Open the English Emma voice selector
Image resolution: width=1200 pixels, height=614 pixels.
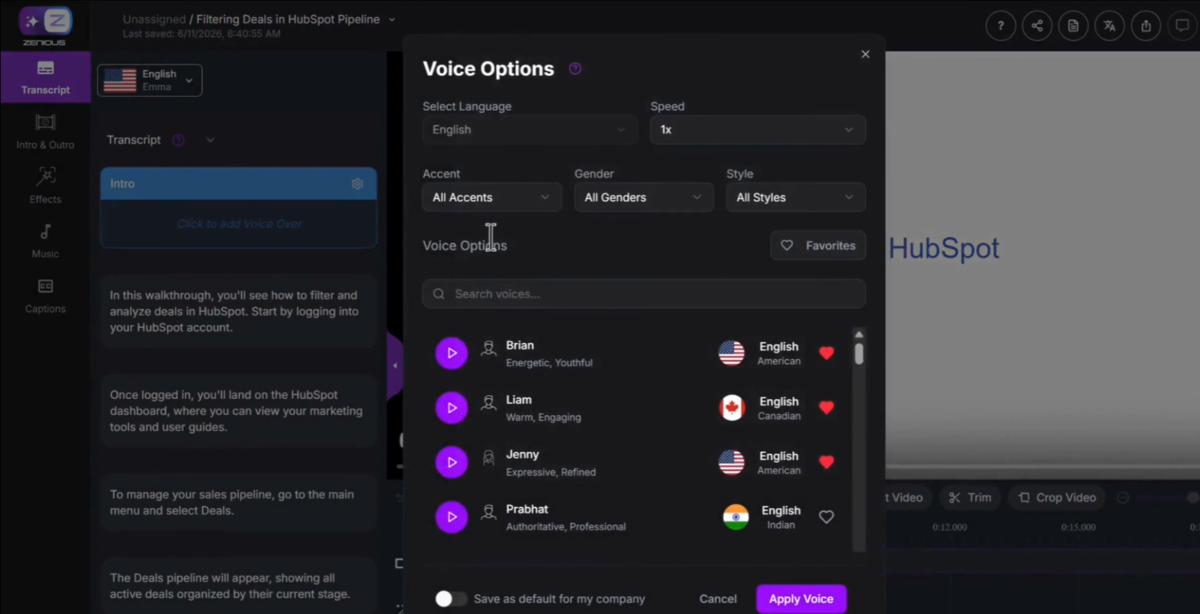click(x=150, y=80)
